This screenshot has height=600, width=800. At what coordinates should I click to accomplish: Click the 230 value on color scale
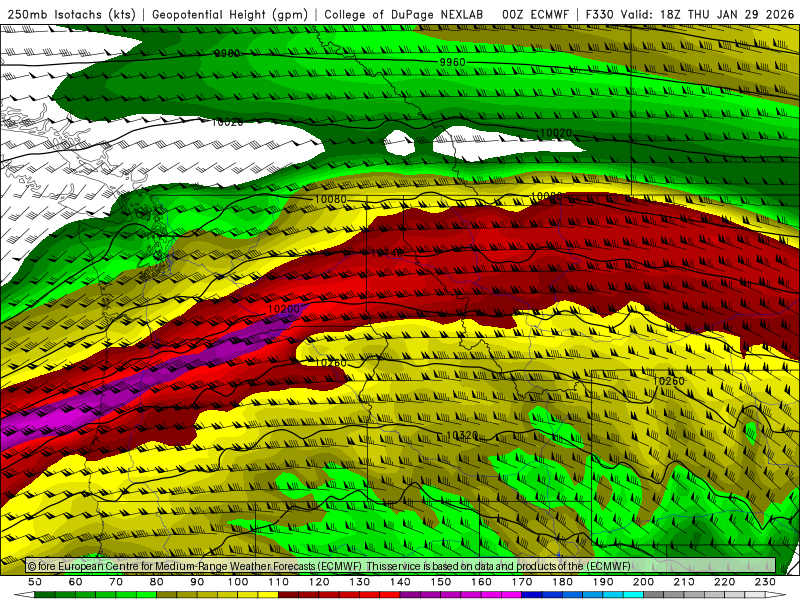click(765, 582)
